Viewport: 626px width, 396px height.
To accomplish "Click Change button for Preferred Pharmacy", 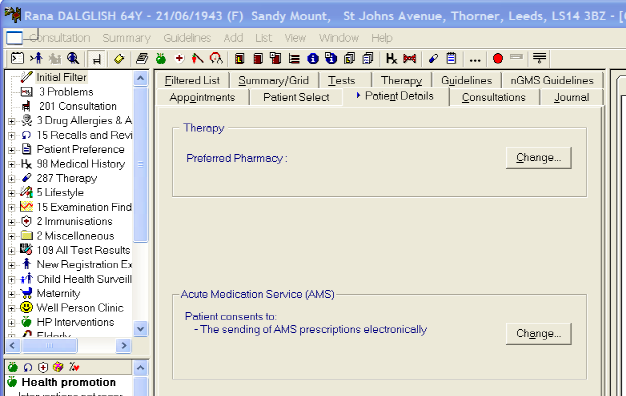I will tap(539, 158).
